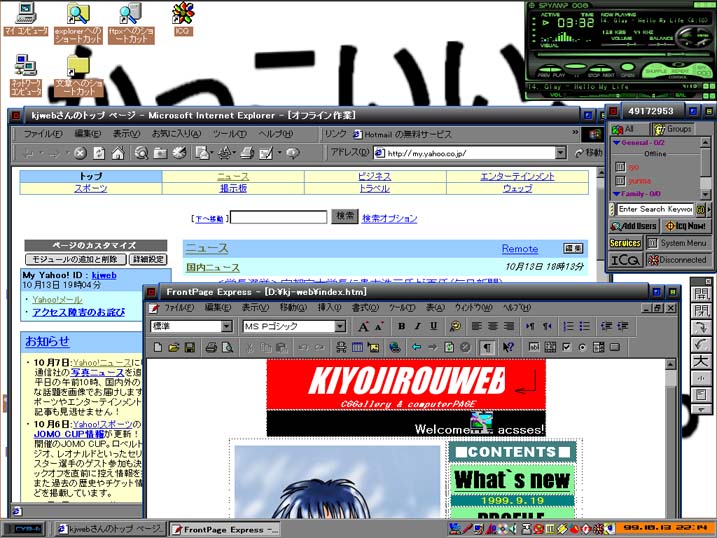Open Search pane in Internet Explorer
This screenshot has width=717, height=538.
pos(141,153)
